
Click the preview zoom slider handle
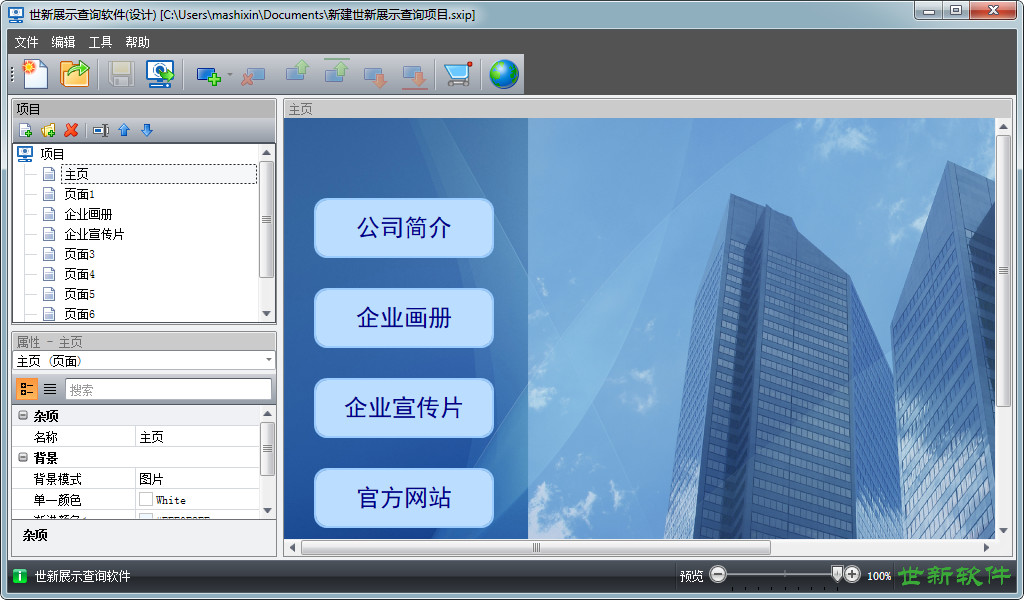point(837,574)
